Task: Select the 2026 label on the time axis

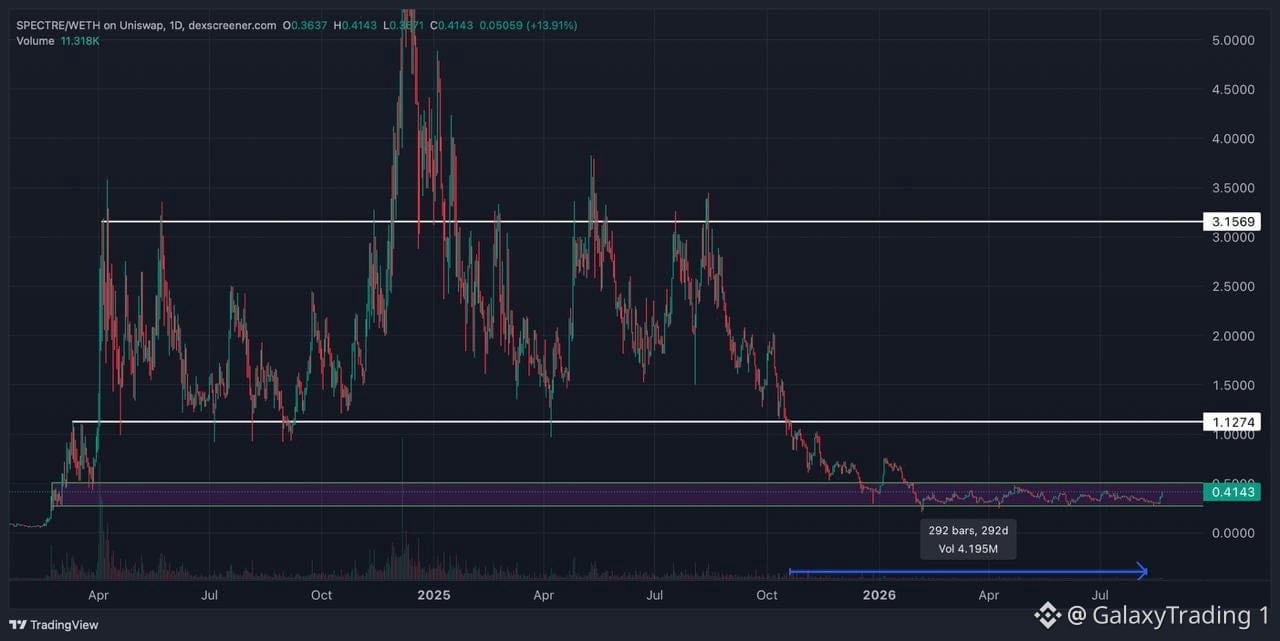Action: pos(879,595)
